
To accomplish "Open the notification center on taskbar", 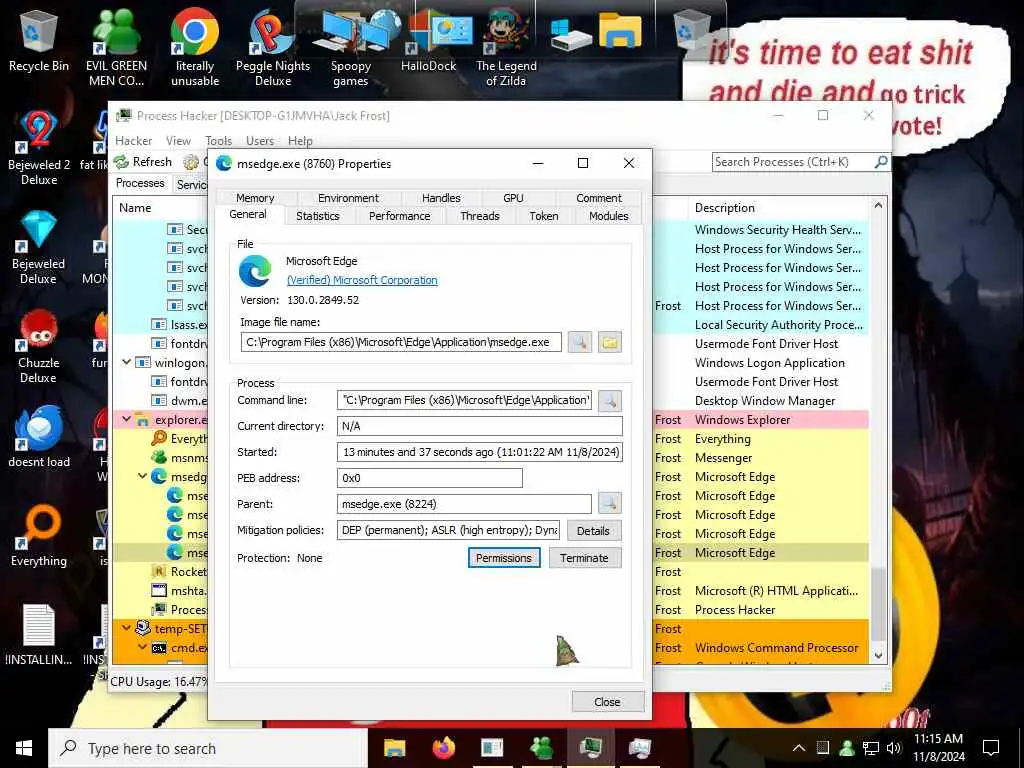I will coord(990,748).
